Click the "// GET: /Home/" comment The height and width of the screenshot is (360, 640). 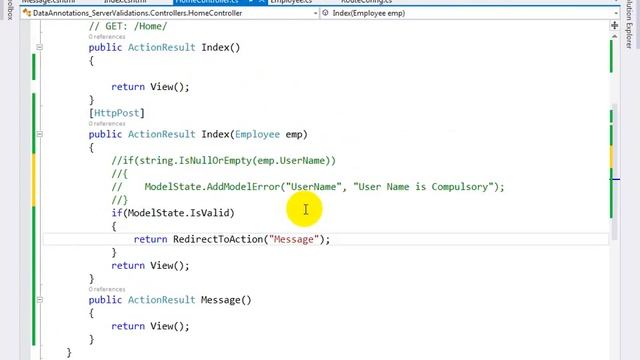128,27
